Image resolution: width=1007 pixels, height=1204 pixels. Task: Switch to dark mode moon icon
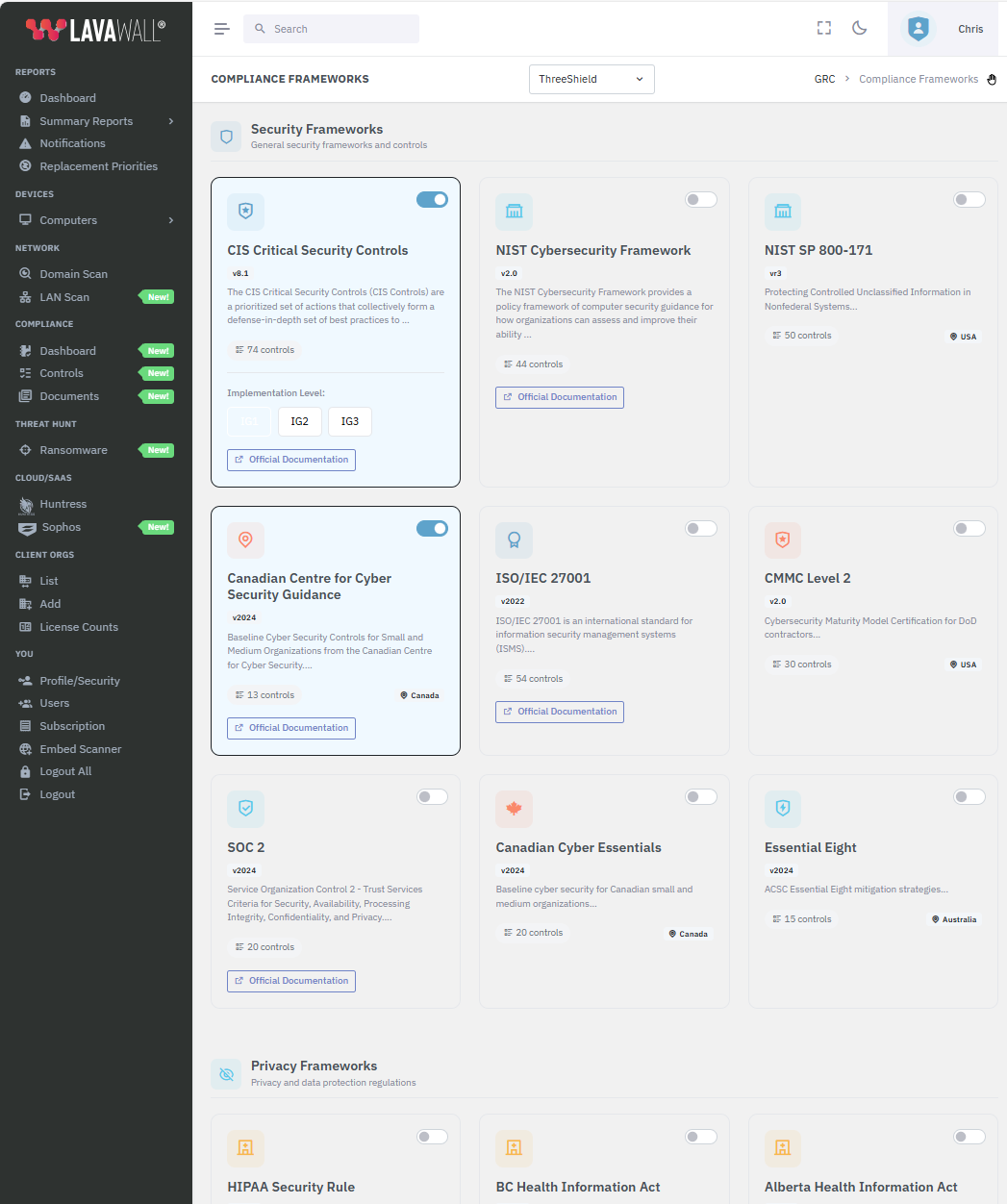(x=860, y=29)
